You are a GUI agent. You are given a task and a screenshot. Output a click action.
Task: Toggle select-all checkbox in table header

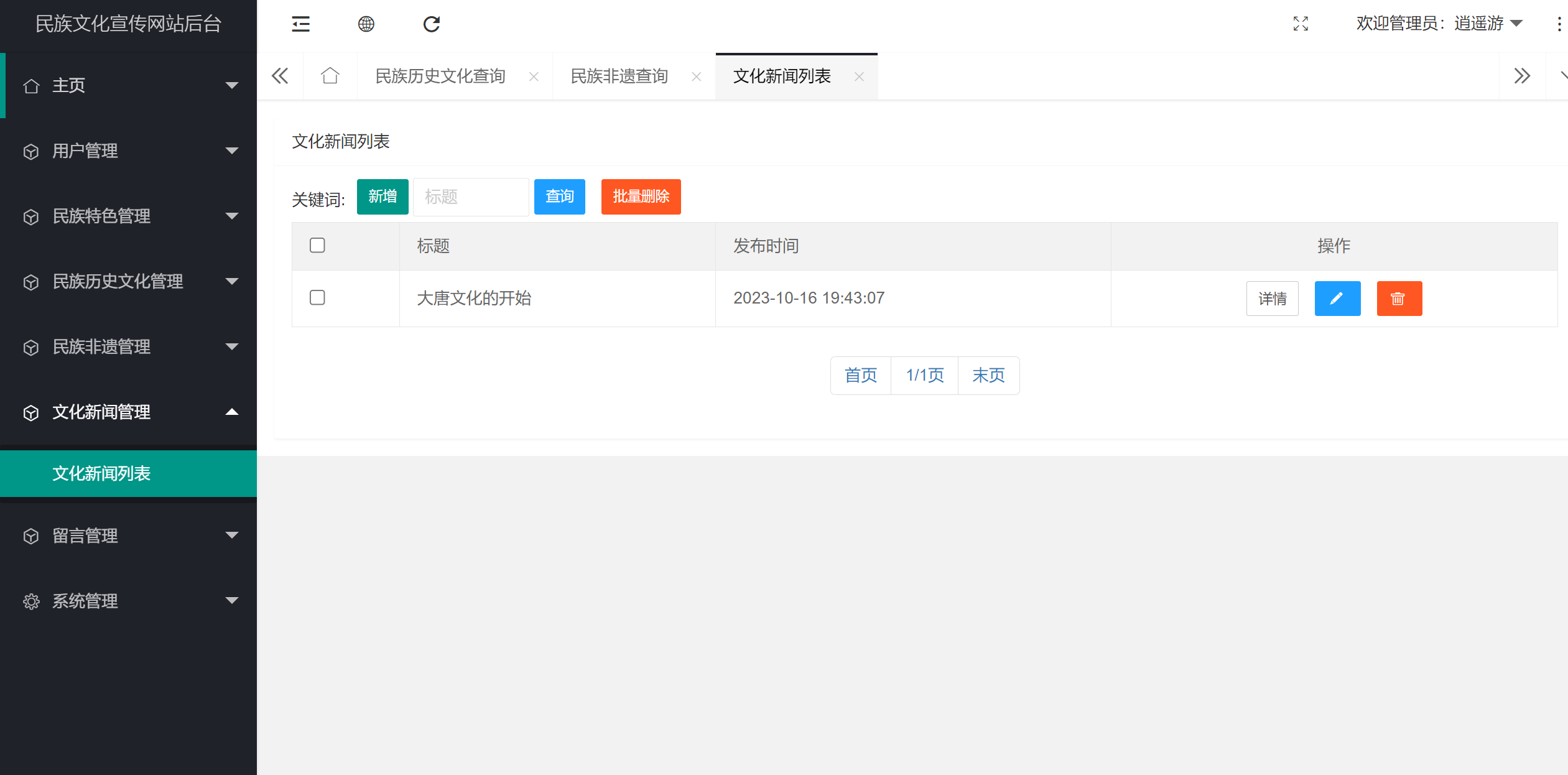click(x=317, y=246)
